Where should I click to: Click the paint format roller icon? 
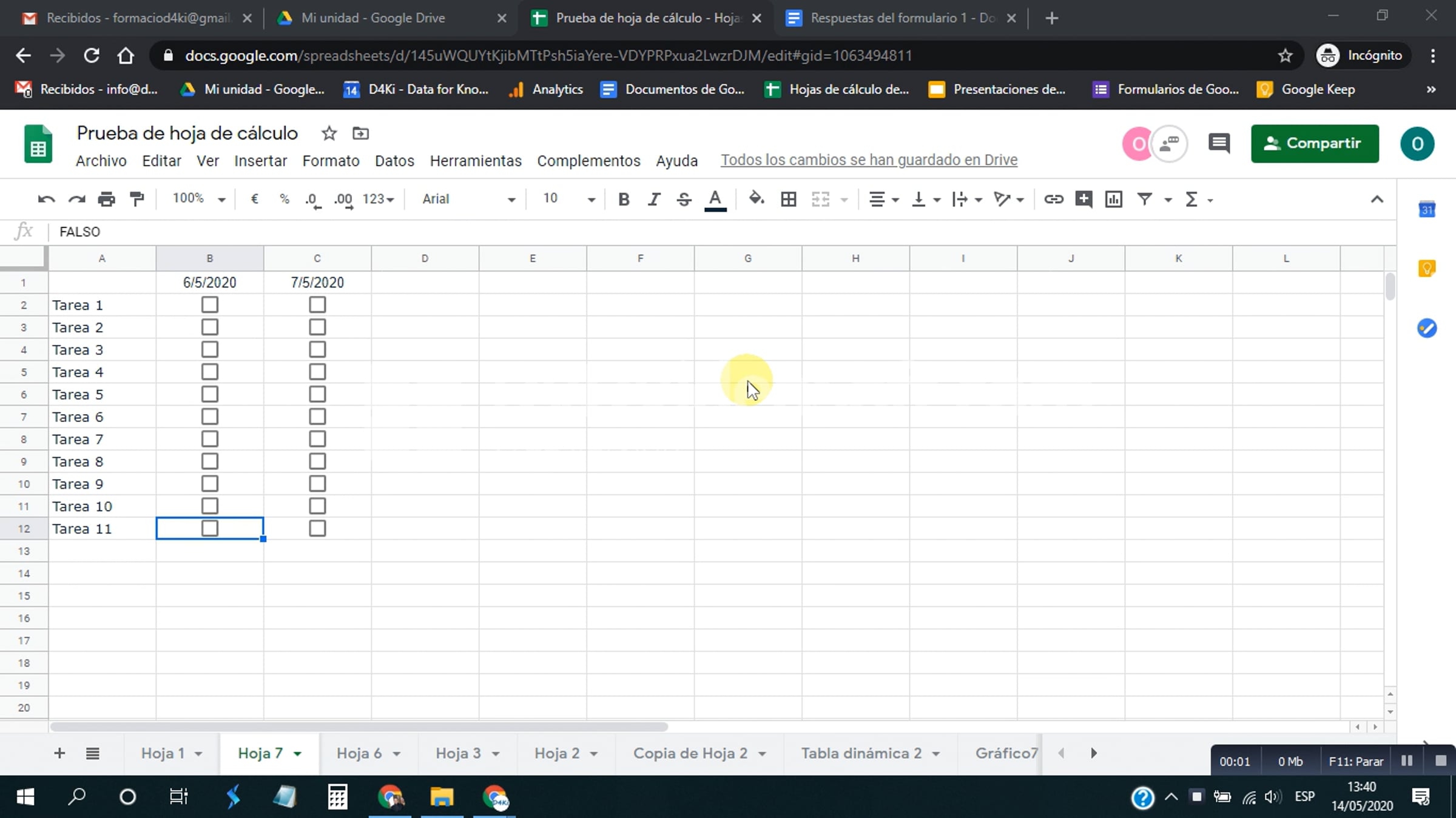pos(137,199)
